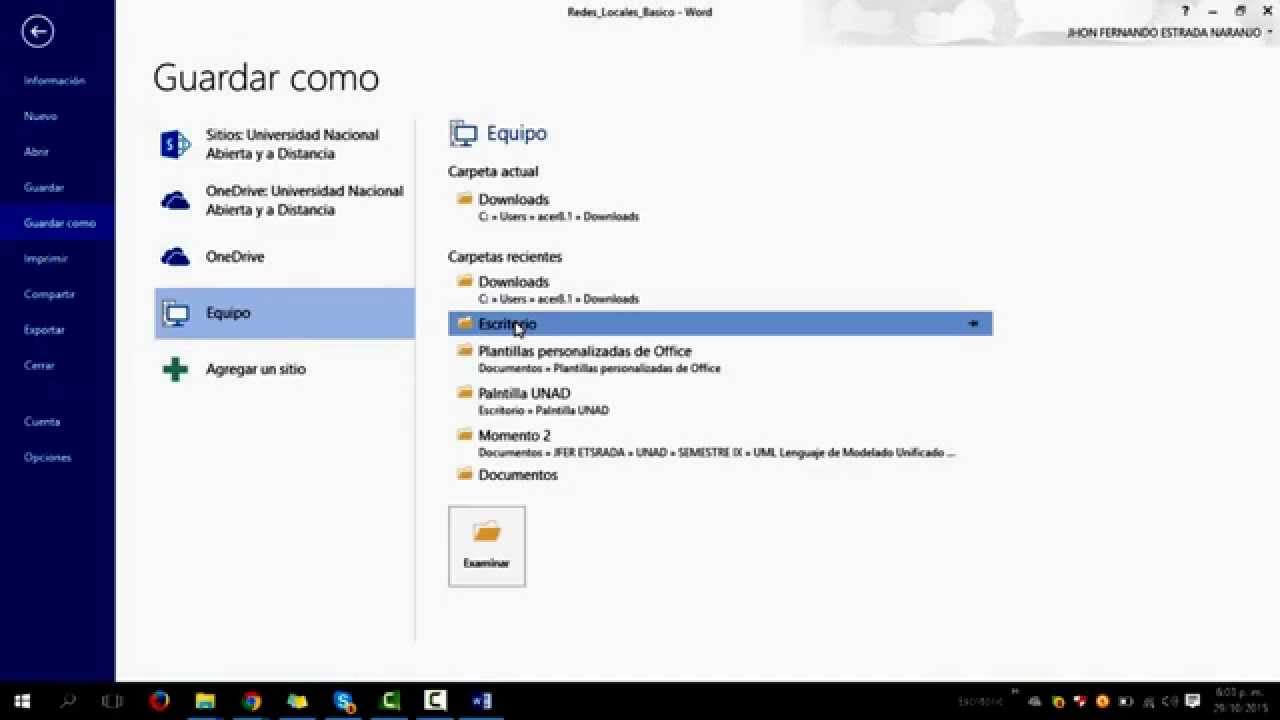Open the Exportar menu item
Viewport: 1280px width, 720px height.
45,330
